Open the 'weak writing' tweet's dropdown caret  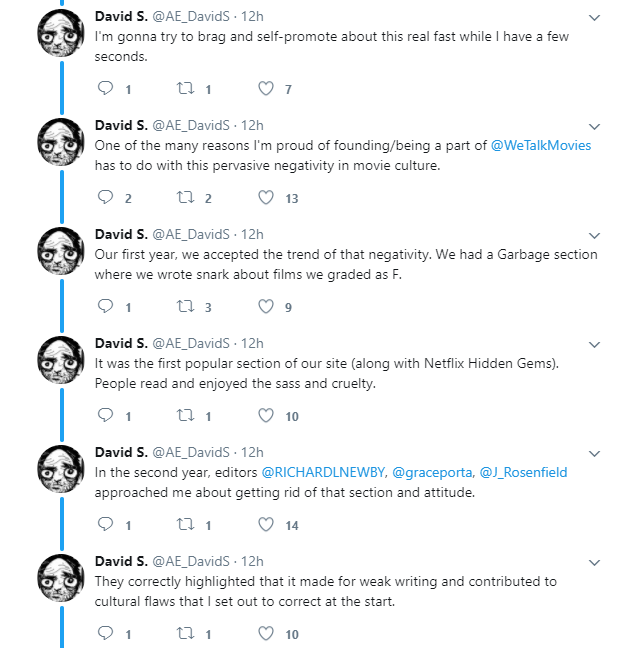tap(594, 562)
